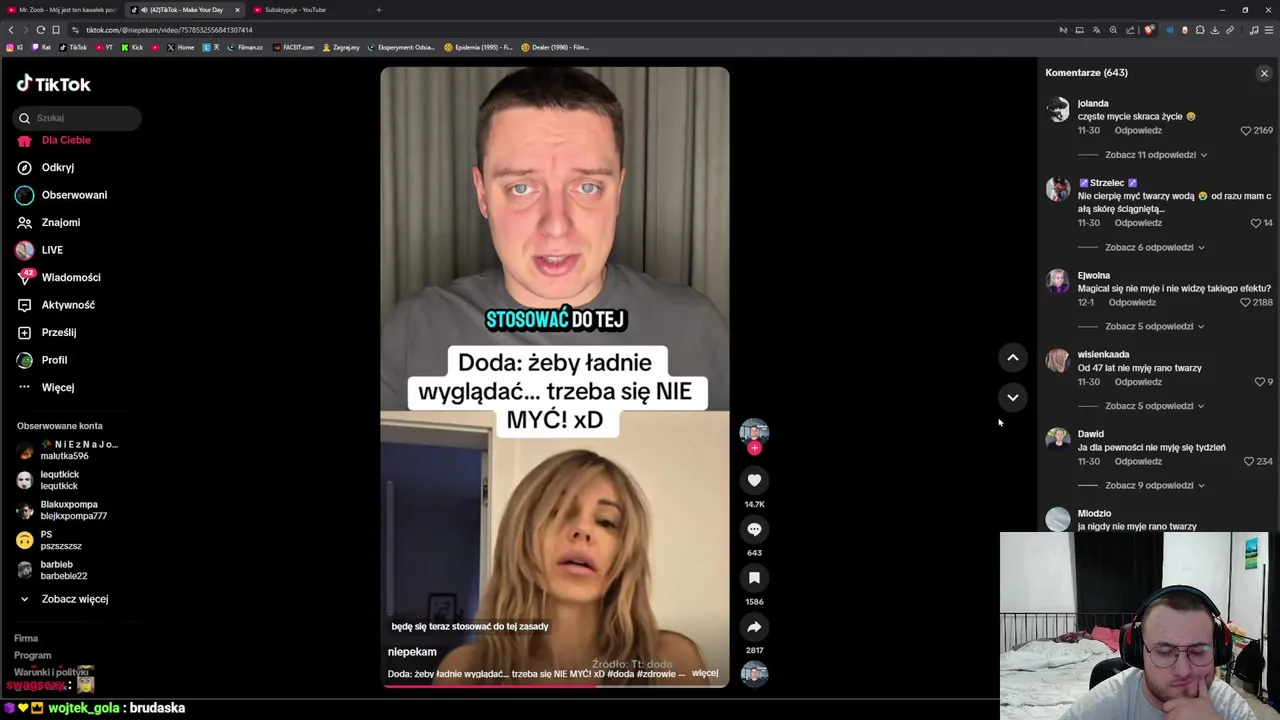Reply to Dawid's comment

click(1138, 461)
